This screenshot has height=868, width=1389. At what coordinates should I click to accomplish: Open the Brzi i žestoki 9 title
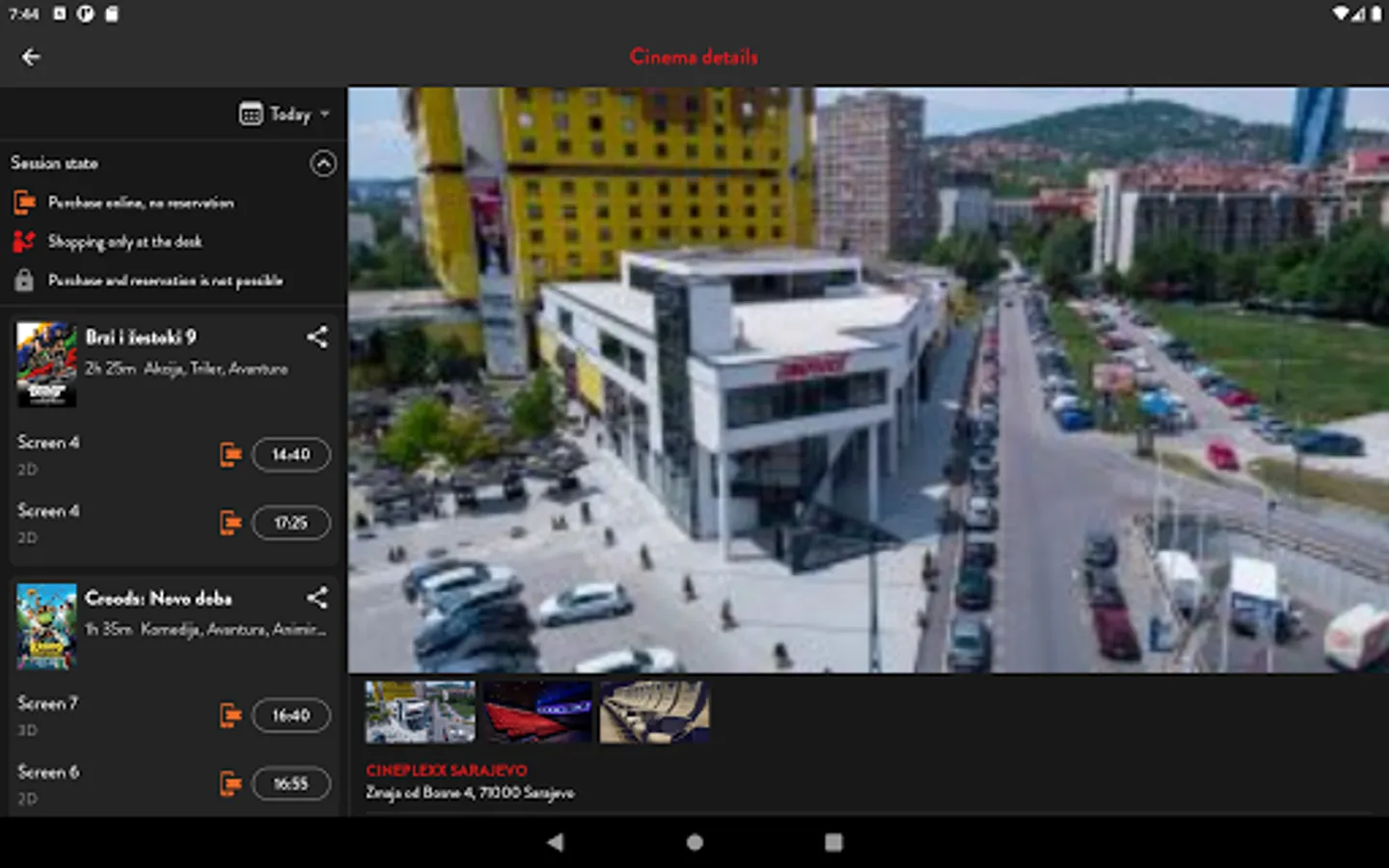[x=141, y=337]
